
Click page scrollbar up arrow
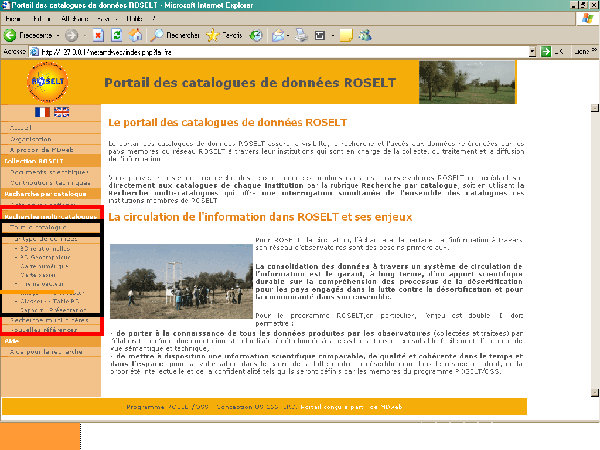click(x=595, y=108)
